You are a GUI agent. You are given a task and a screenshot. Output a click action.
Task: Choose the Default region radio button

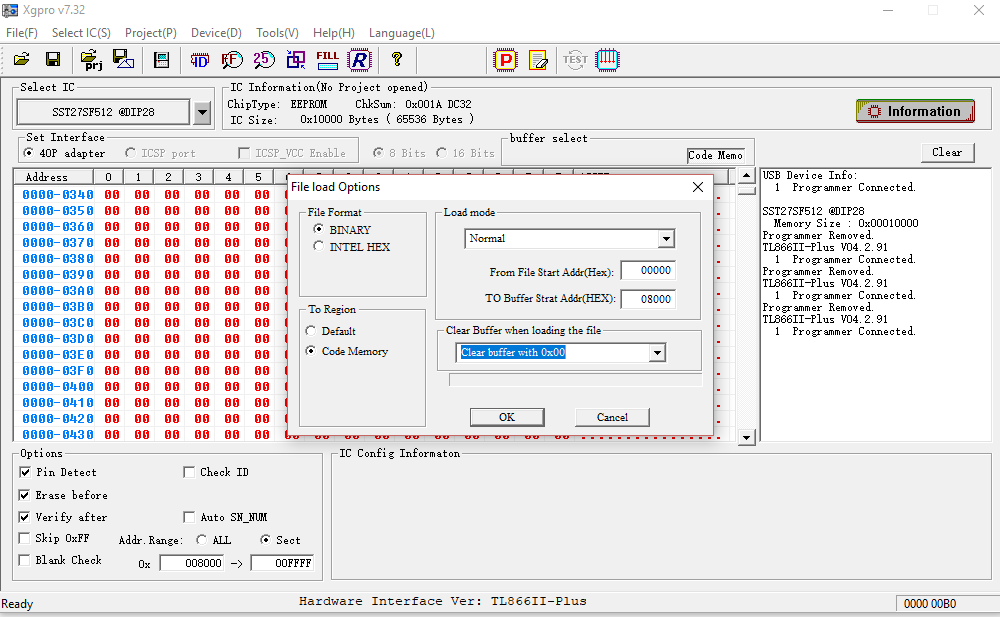[312, 331]
